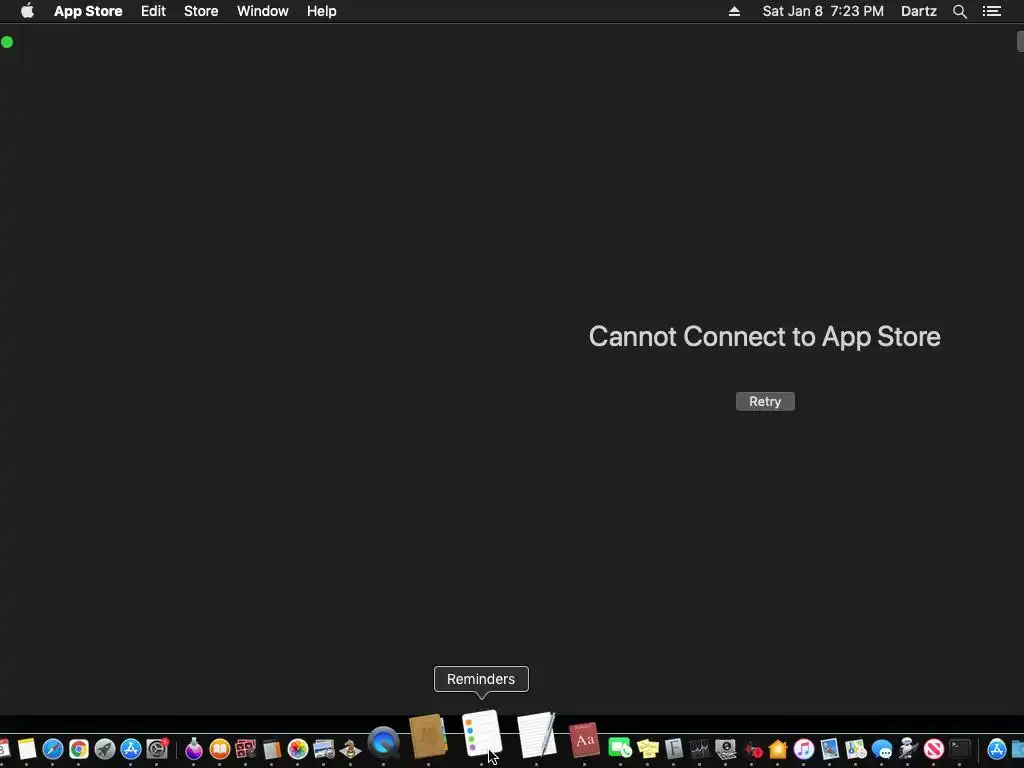Launch Google Chrome from the Dock

(x=79, y=749)
